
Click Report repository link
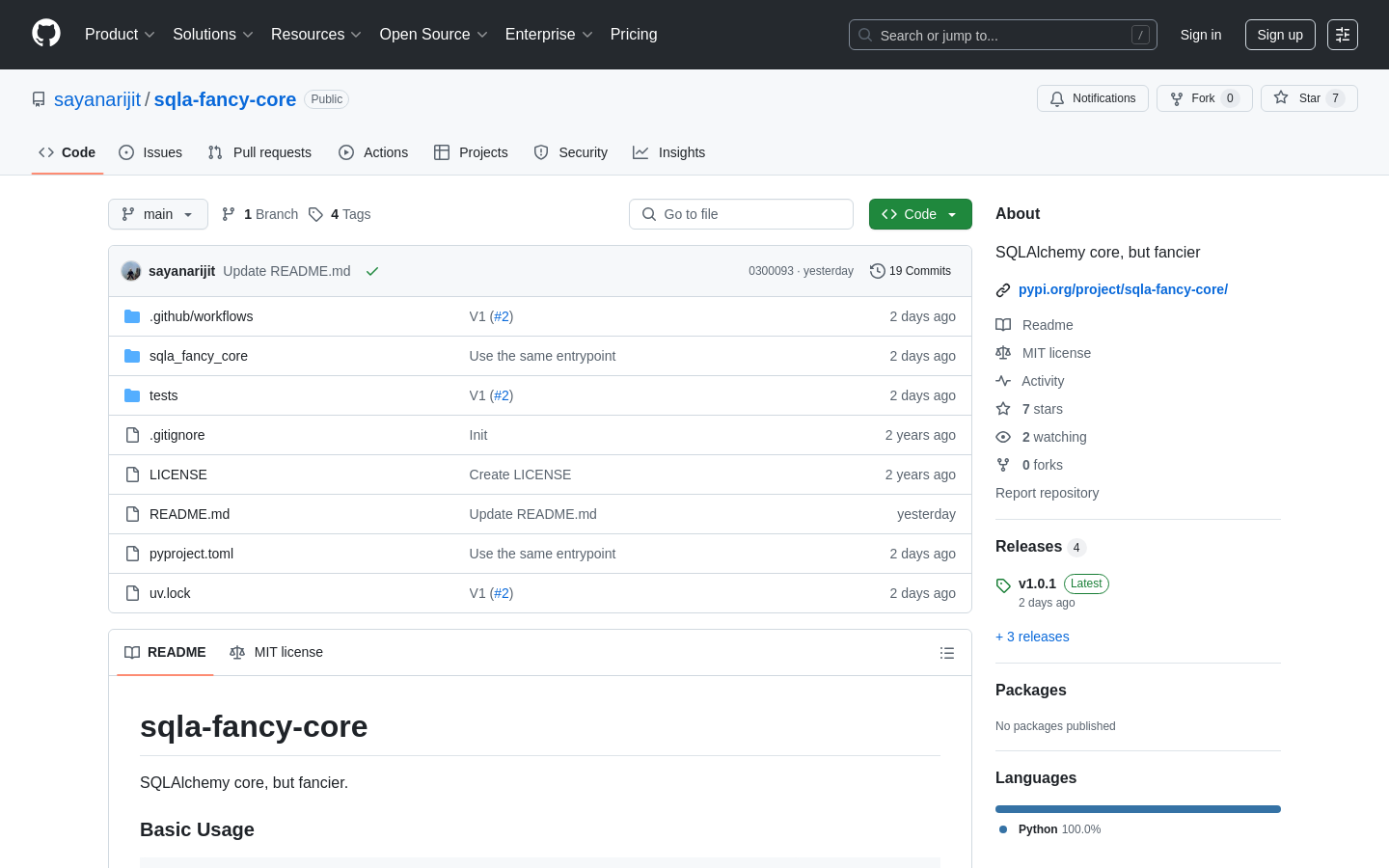click(1047, 493)
